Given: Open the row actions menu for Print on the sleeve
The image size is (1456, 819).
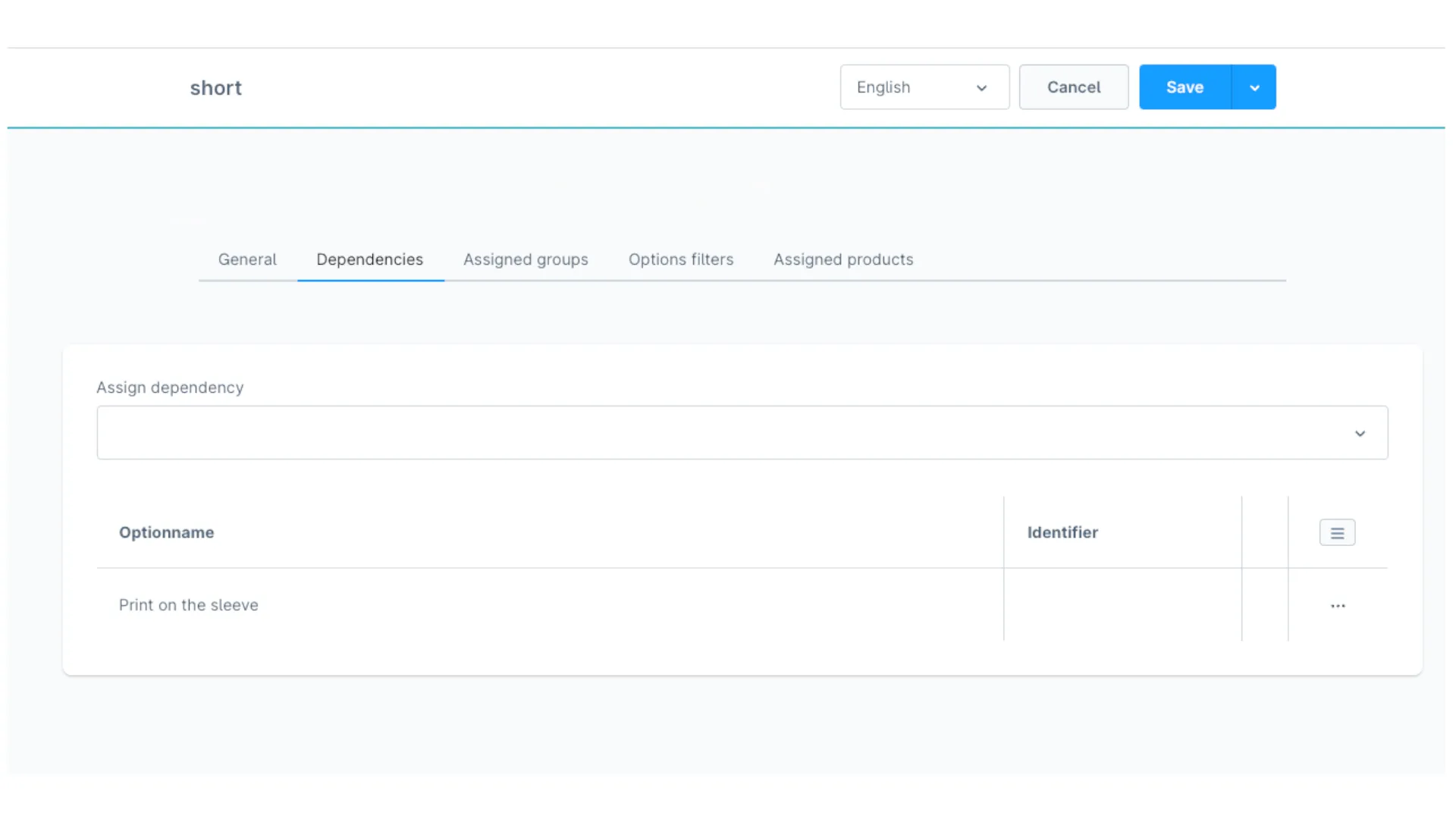Looking at the screenshot, I should click(x=1337, y=605).
